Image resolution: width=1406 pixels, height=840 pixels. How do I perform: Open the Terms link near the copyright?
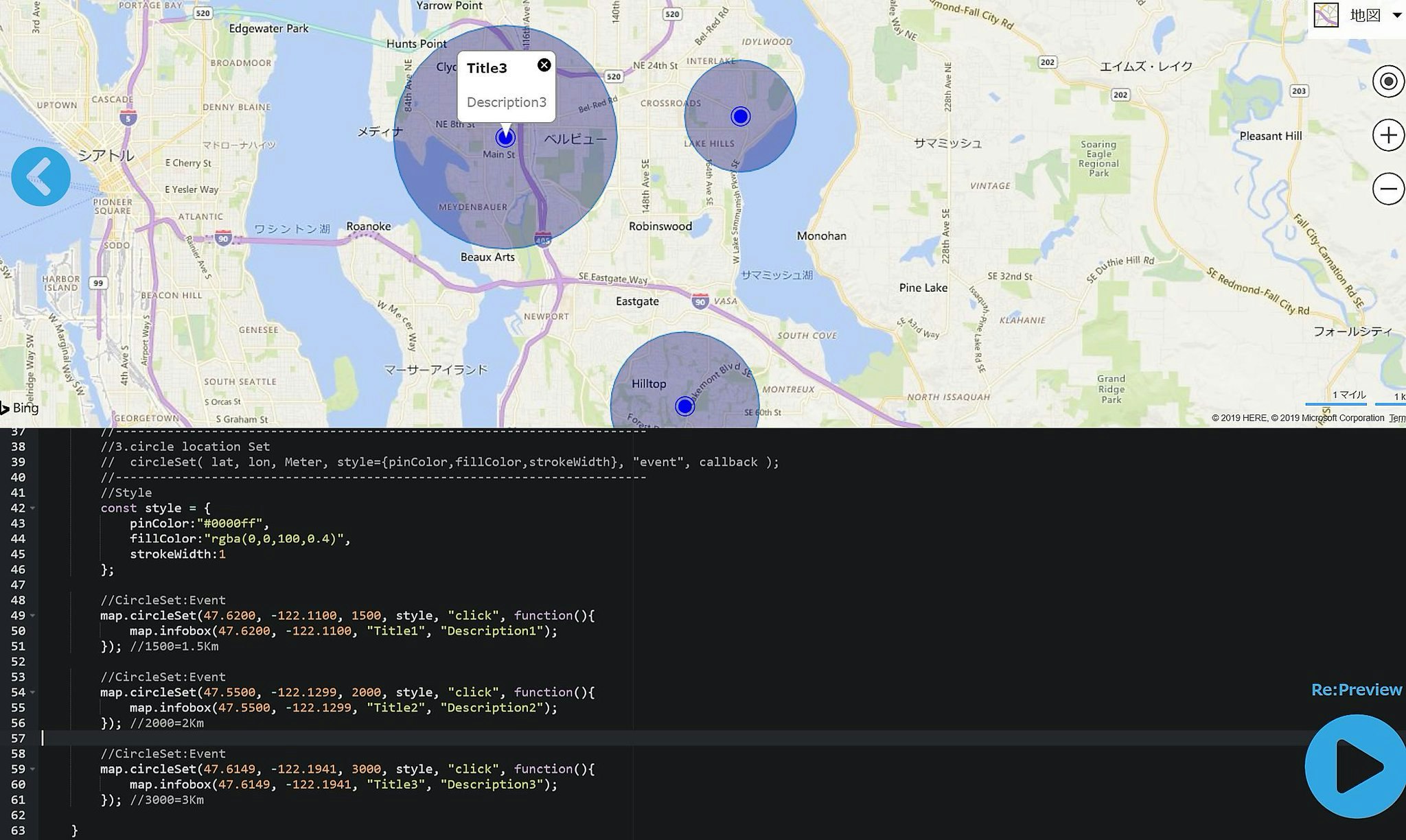pyautogui.click(x=1397, y=418)
